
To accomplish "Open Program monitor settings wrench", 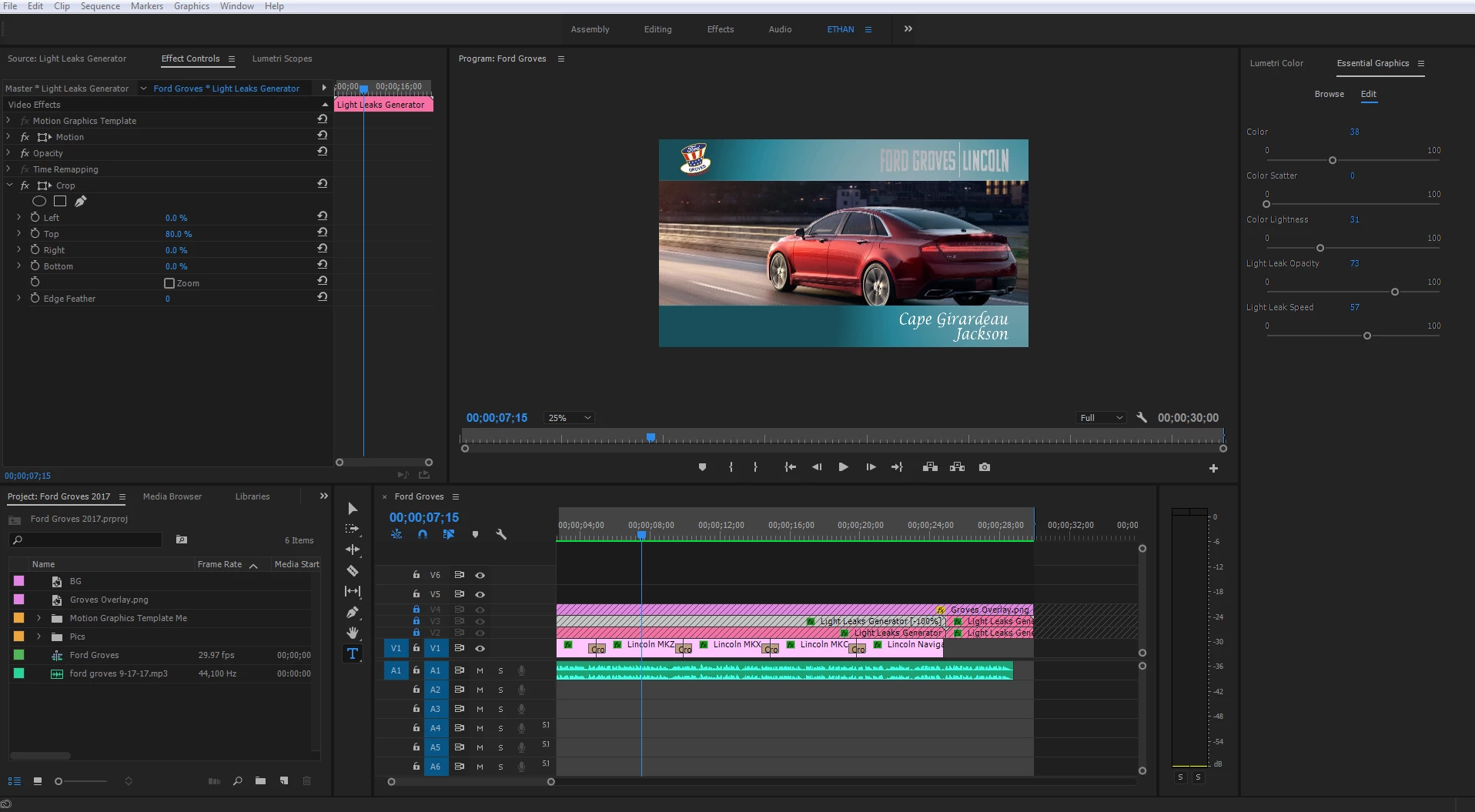I will coord(1142,417).
